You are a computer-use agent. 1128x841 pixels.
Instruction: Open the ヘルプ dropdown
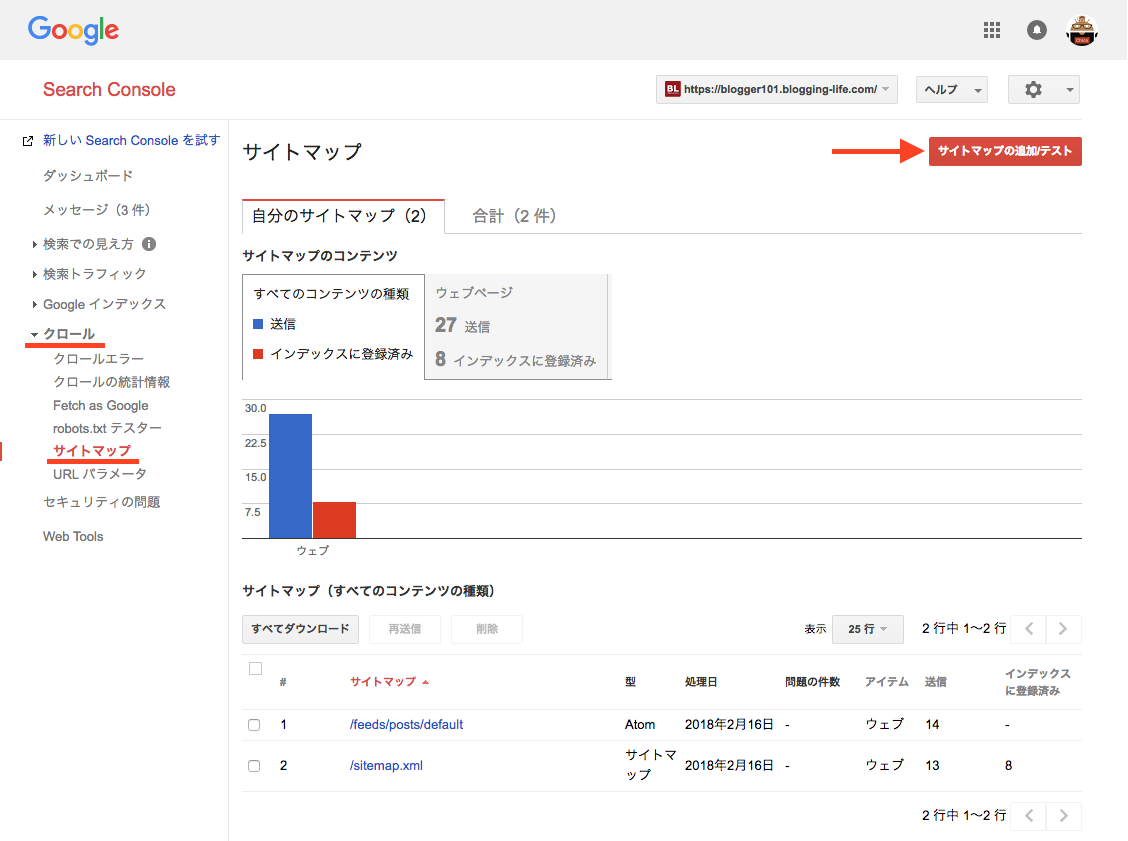click(952, 89)
